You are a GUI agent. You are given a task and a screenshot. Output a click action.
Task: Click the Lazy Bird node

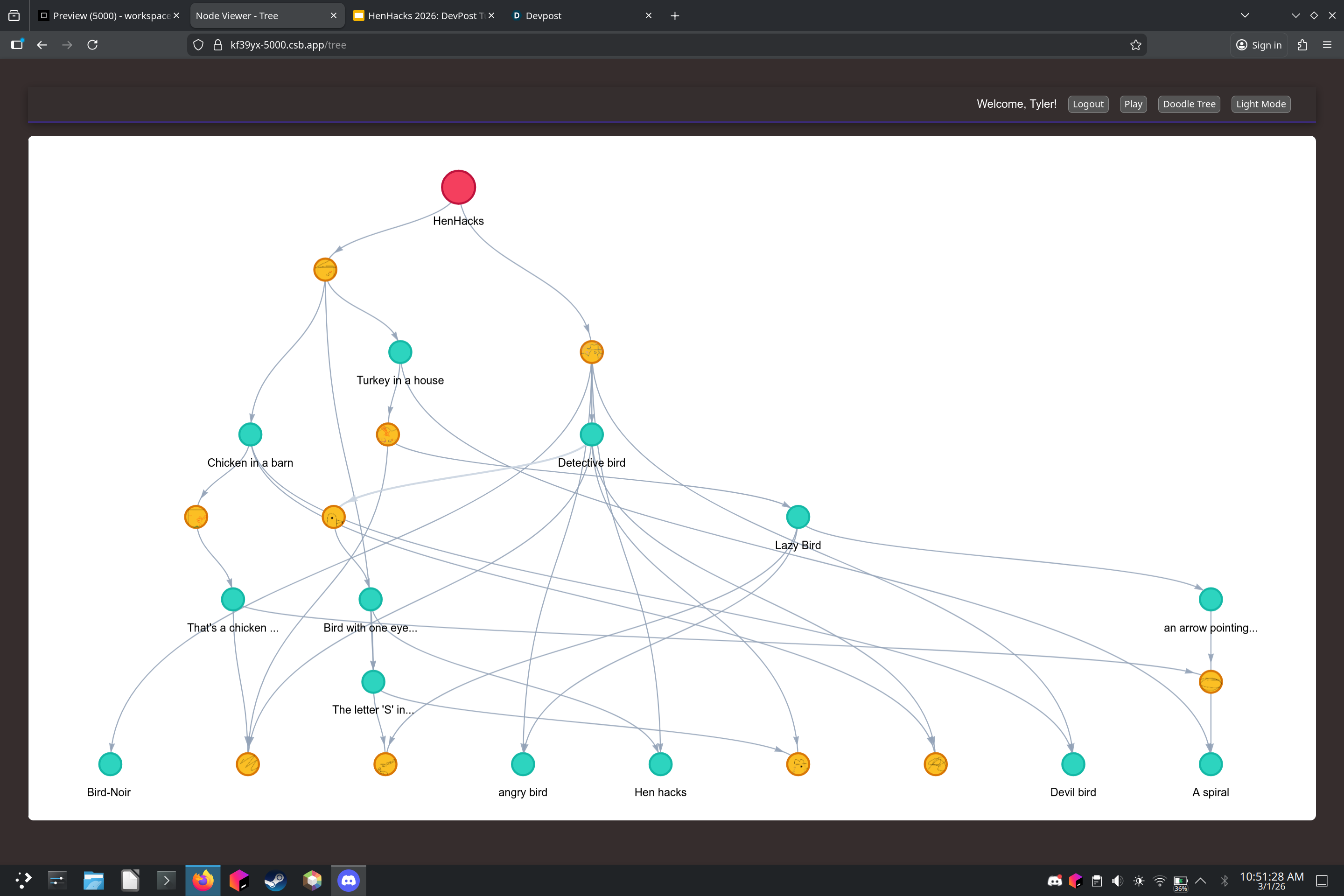click(798, 517)
